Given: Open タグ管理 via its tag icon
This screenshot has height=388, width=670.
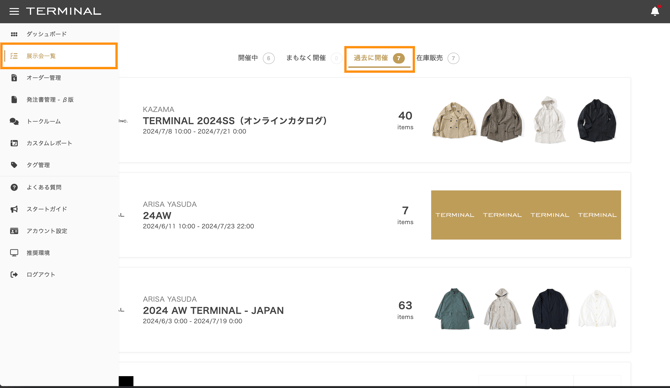Looking at the screenshot, I should [14, 165].
